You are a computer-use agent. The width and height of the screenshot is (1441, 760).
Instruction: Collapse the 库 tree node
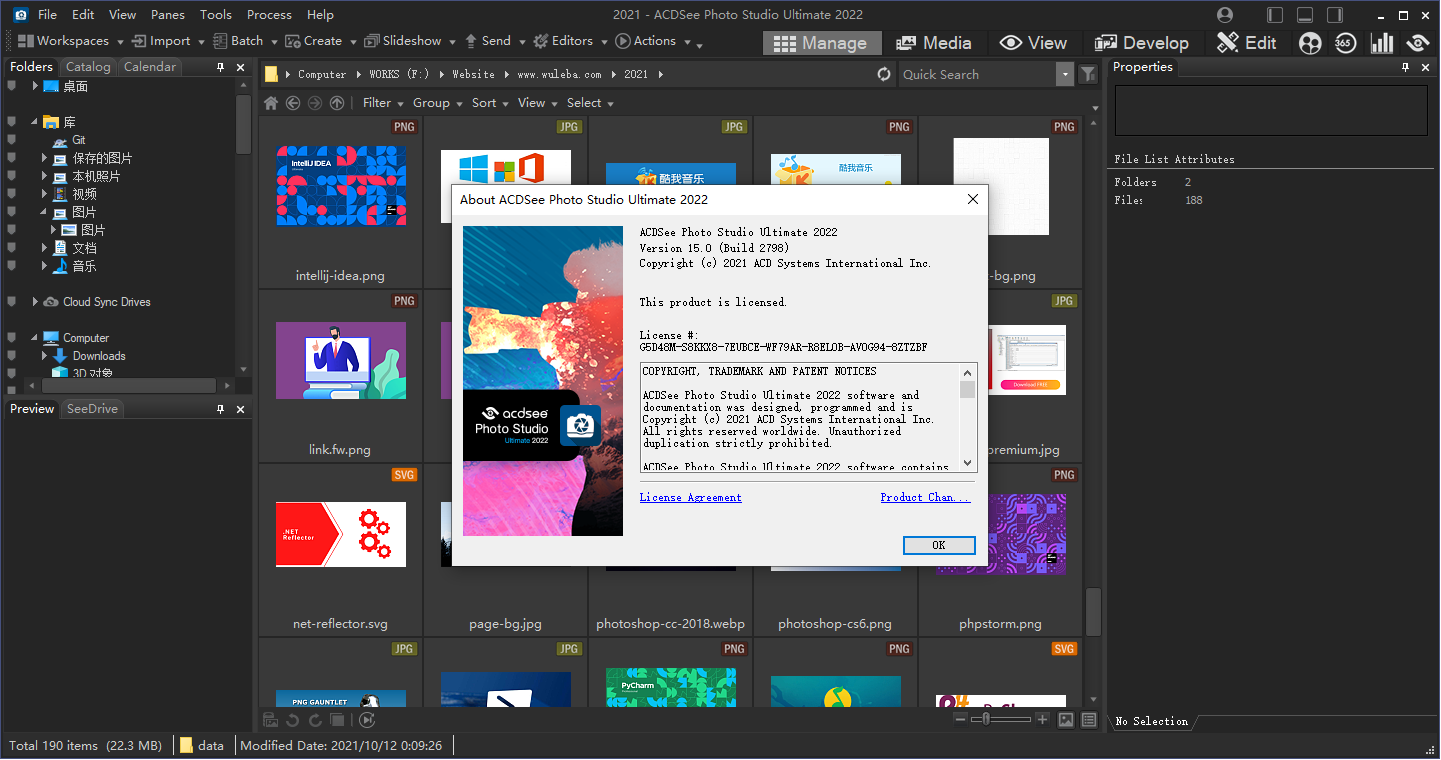[x=35, y=122]
